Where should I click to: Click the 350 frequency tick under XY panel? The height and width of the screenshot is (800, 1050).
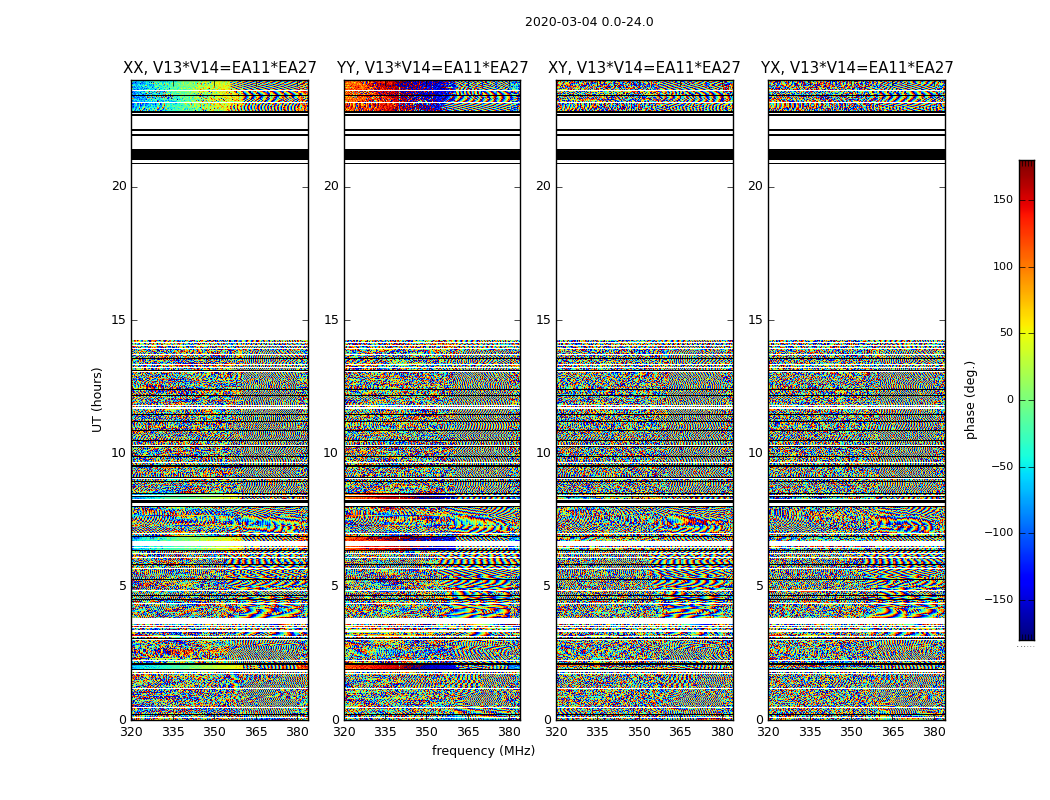pos(639,732)
